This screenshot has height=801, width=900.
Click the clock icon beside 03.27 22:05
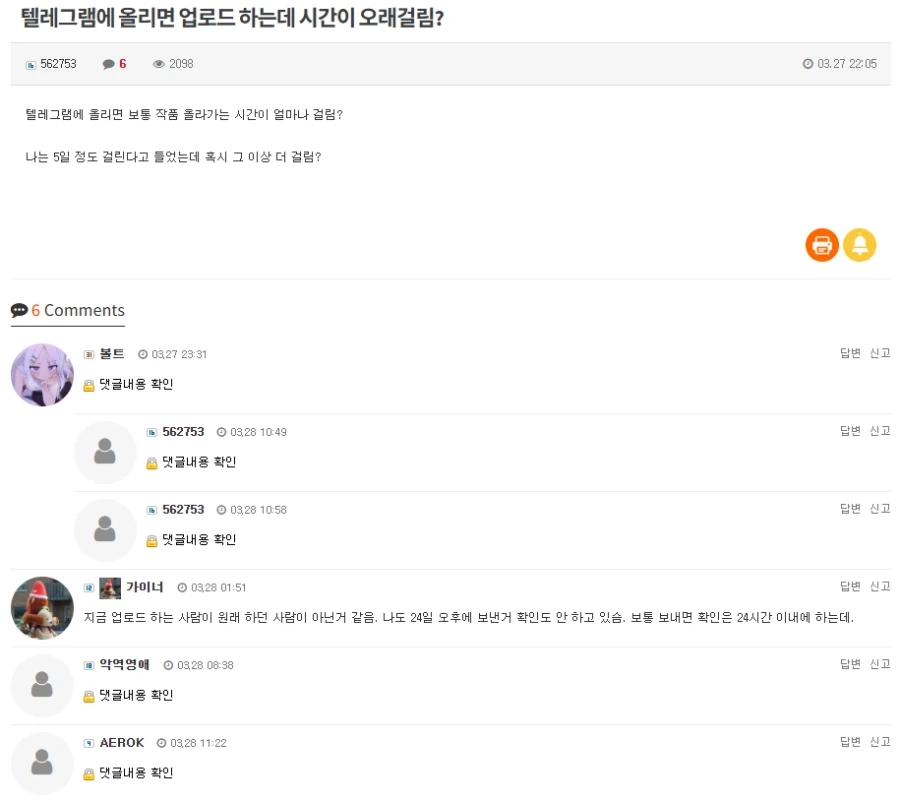pyautogui.click(x=808, y=63)
